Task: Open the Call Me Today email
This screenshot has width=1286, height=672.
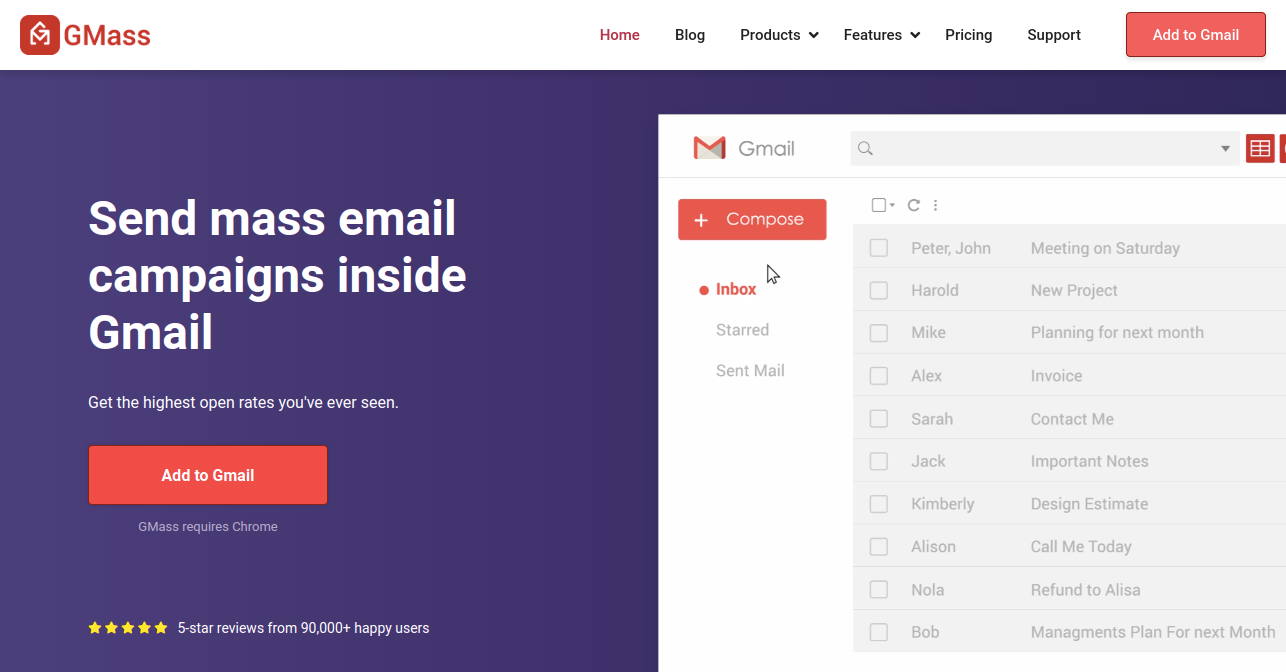Action: 1081,547
